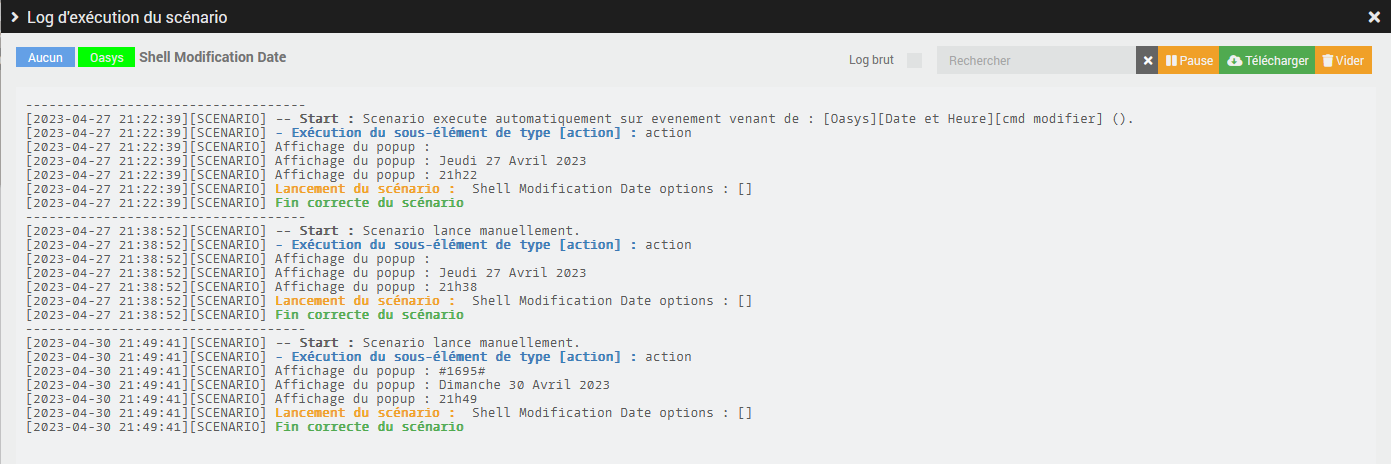Click the Shell Modification Date scenario name
Viewport: 1391px width, 464px height.
pos(212,58)
